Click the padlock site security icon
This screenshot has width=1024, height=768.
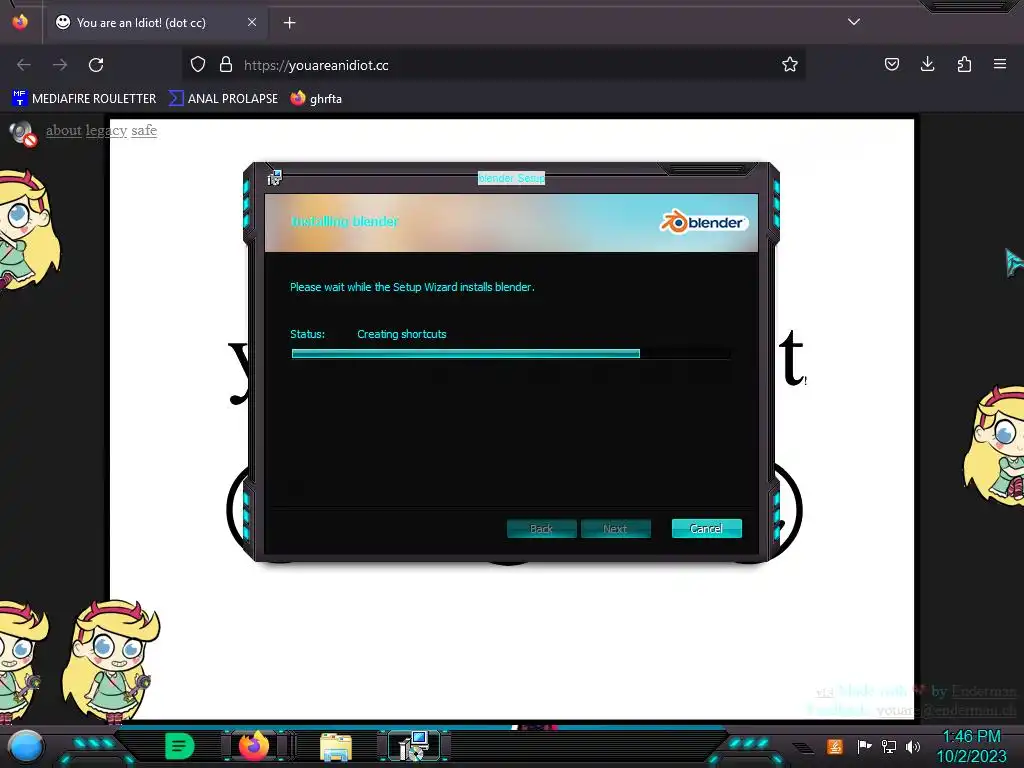(226, 64)
